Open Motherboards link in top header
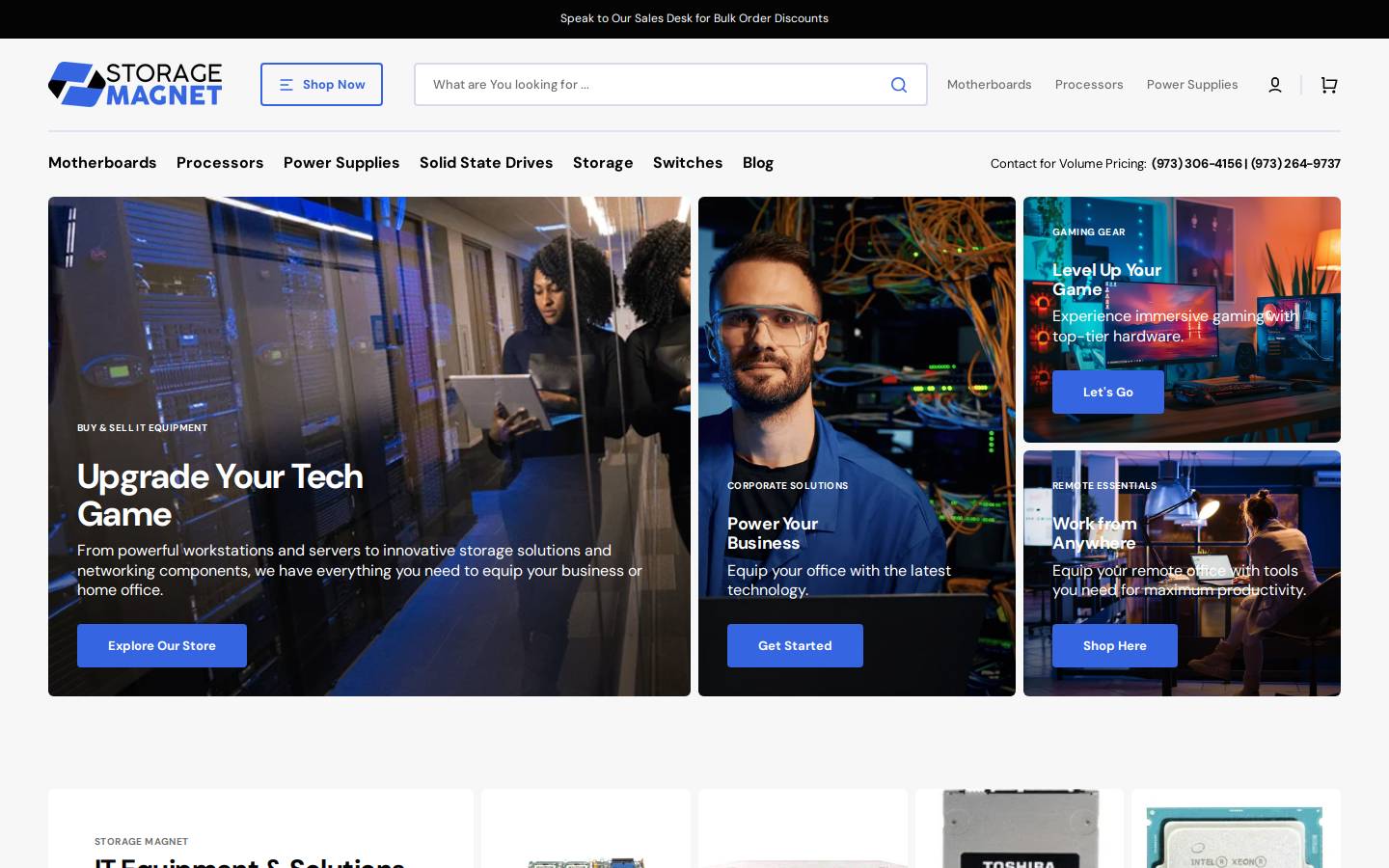Screen dimensions: 1389x868 pos(989,85)
